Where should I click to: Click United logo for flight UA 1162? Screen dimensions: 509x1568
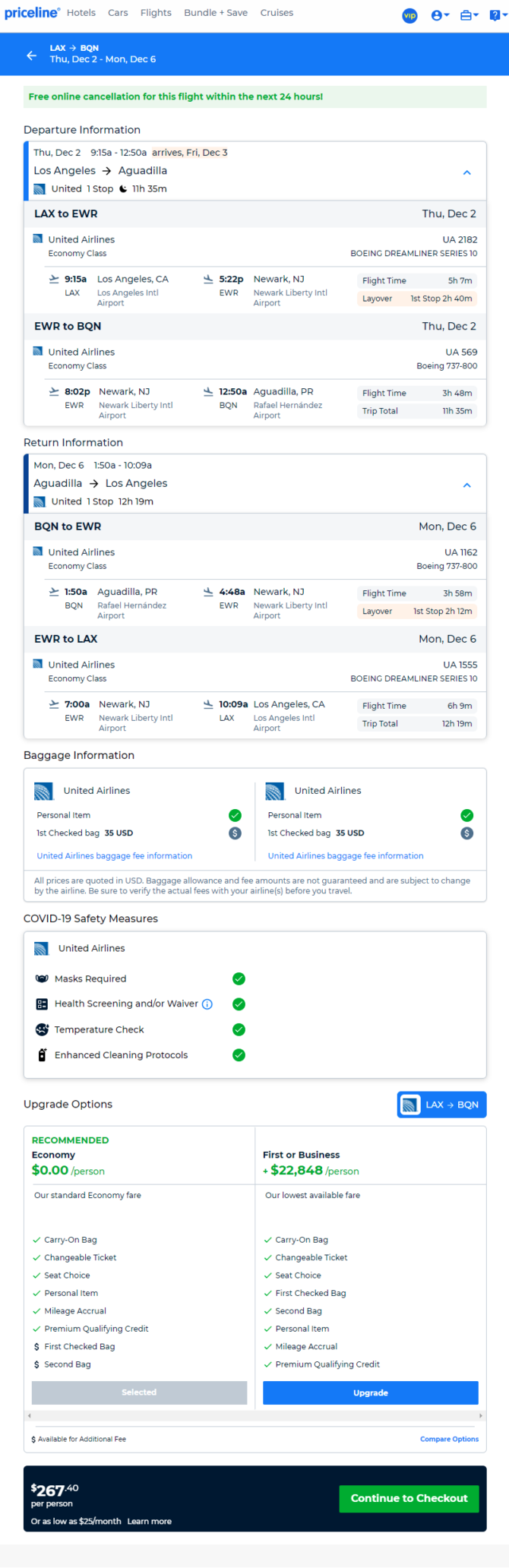click(x=38, y=552)
